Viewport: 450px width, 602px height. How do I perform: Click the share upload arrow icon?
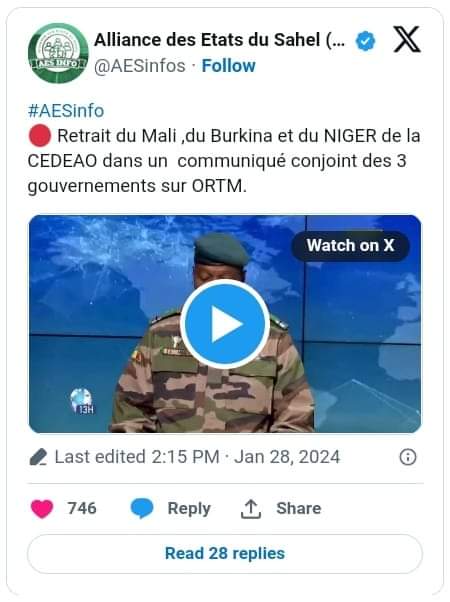click(251, 509)
